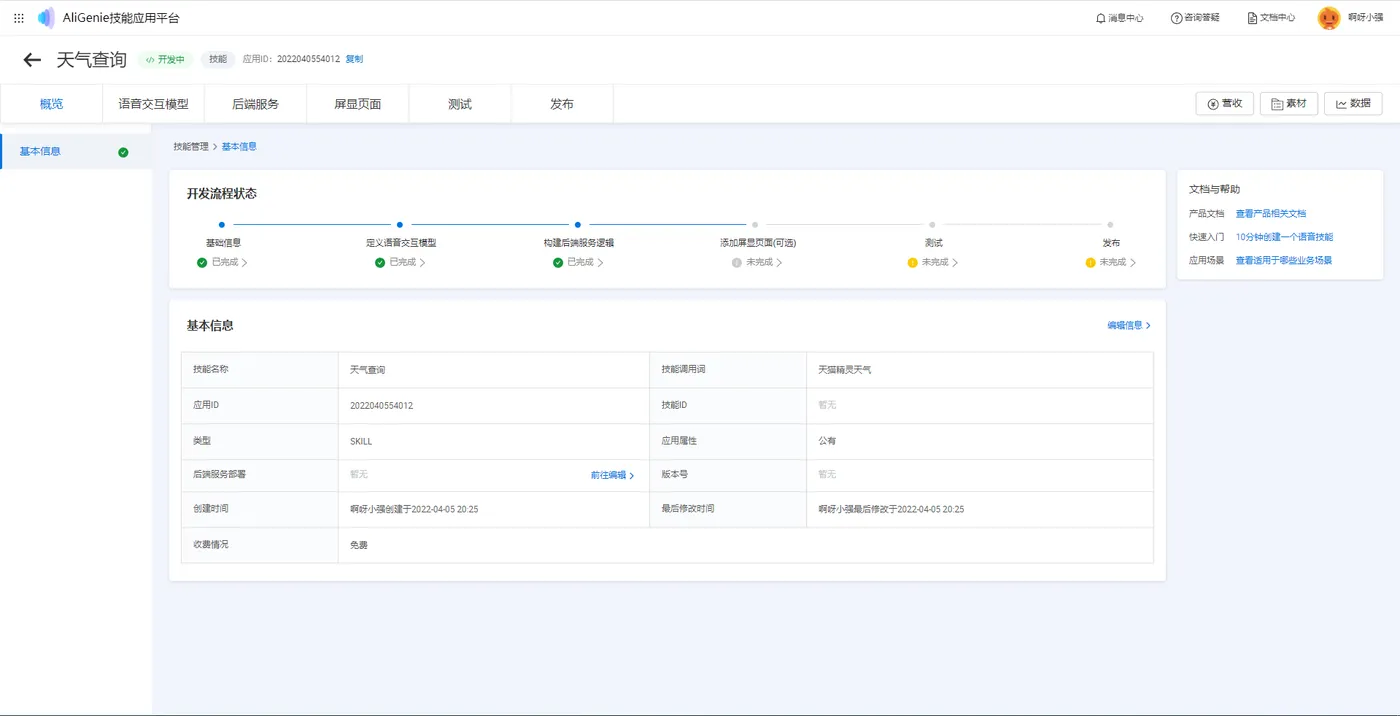Click the 数据 chart button
The height and width of the screenshot is (716, 1400).
(x=1353, y=103)
